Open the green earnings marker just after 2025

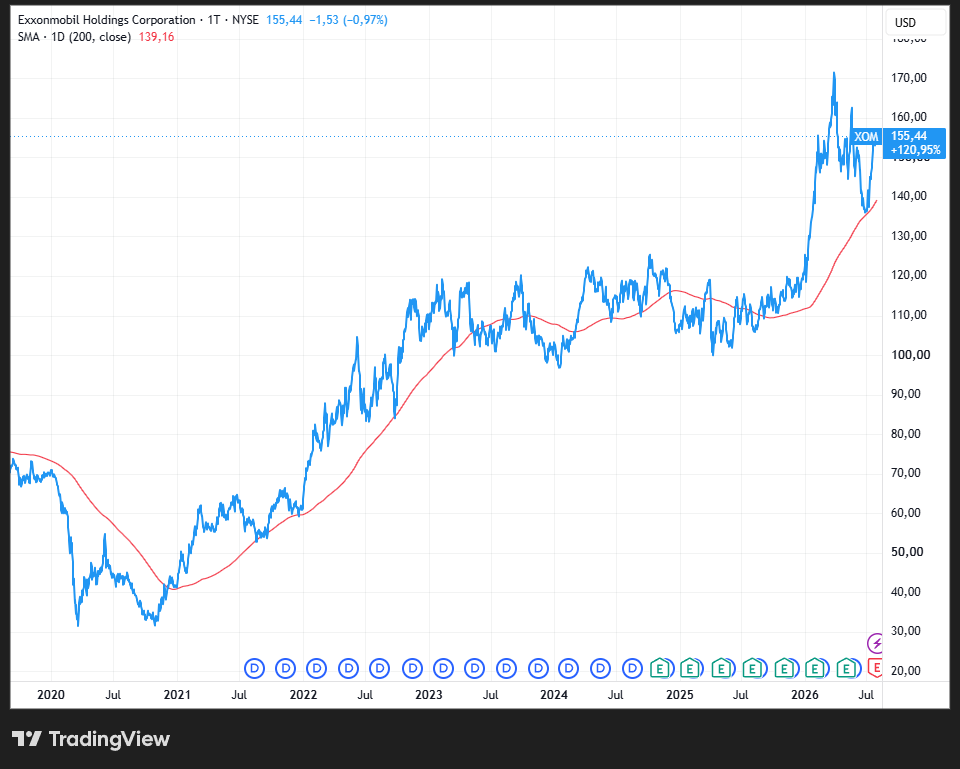[x=690, y=668]
